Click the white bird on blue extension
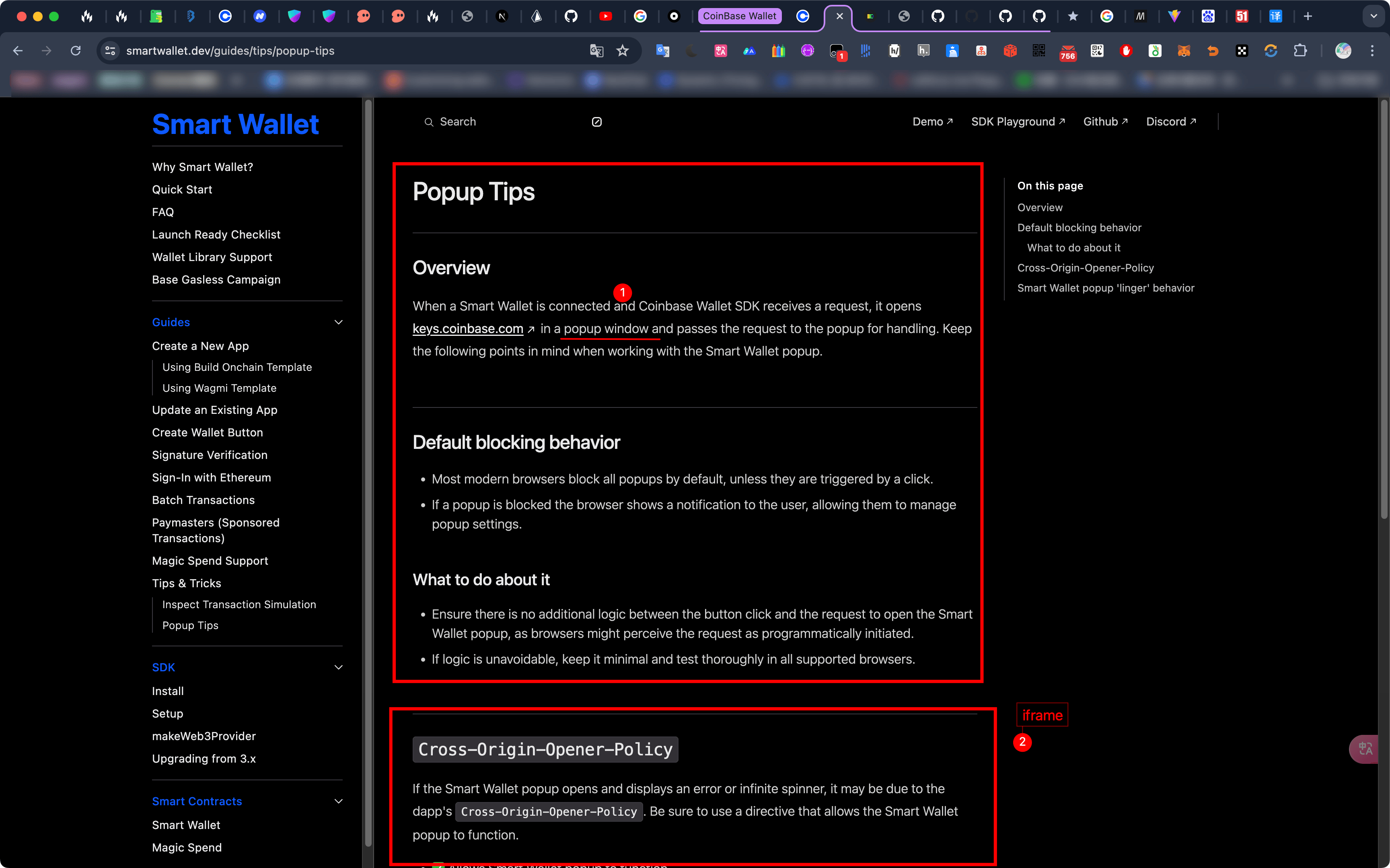This screenshot has width=1390, height=868. [x=952, y=51]
